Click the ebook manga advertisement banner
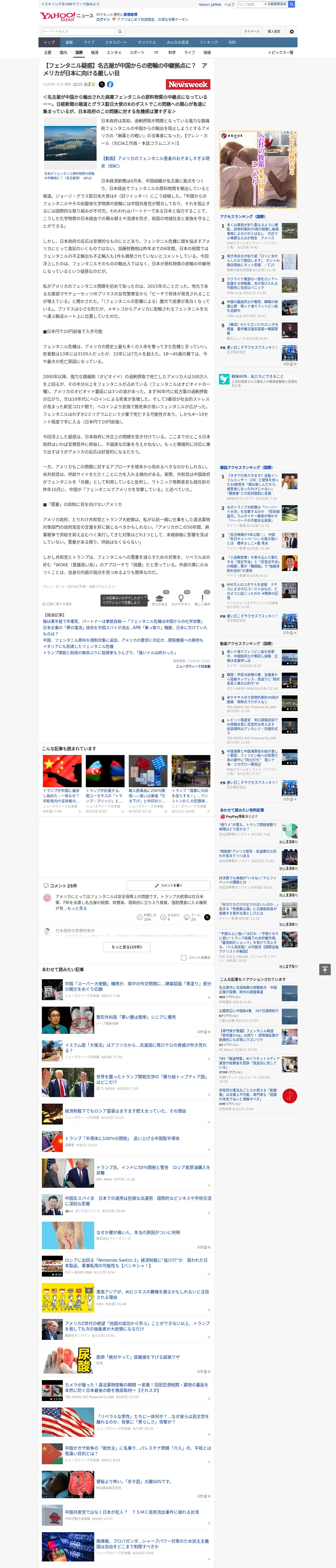336x1568 pixels. [x=258, y=170]
